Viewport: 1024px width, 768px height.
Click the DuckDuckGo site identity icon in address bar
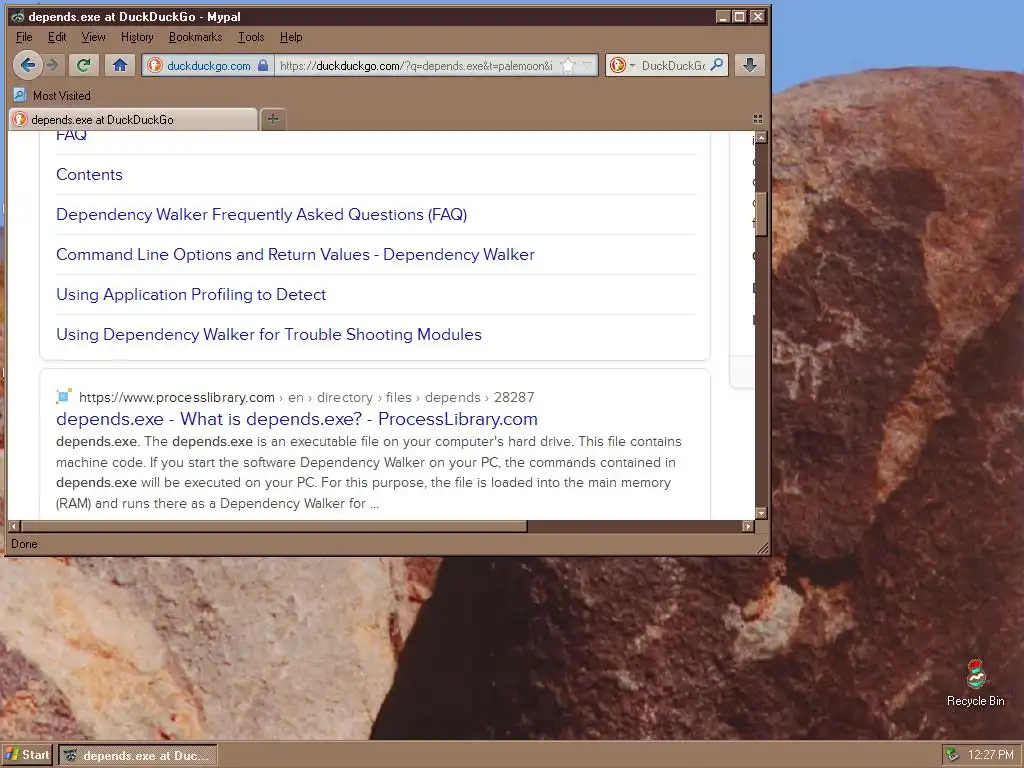tap(155, 65)
